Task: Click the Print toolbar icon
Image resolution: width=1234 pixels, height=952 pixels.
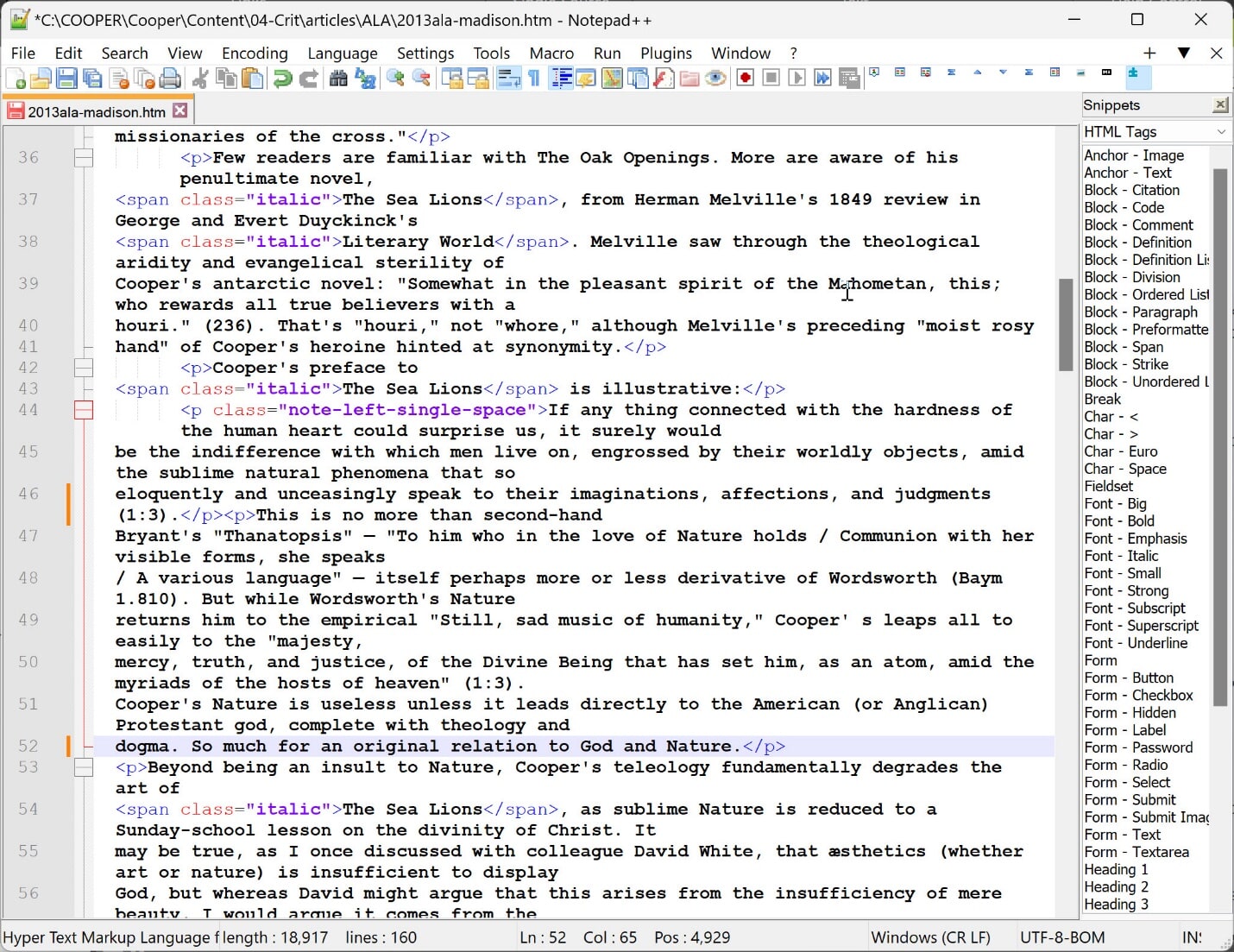Action: 171,79
